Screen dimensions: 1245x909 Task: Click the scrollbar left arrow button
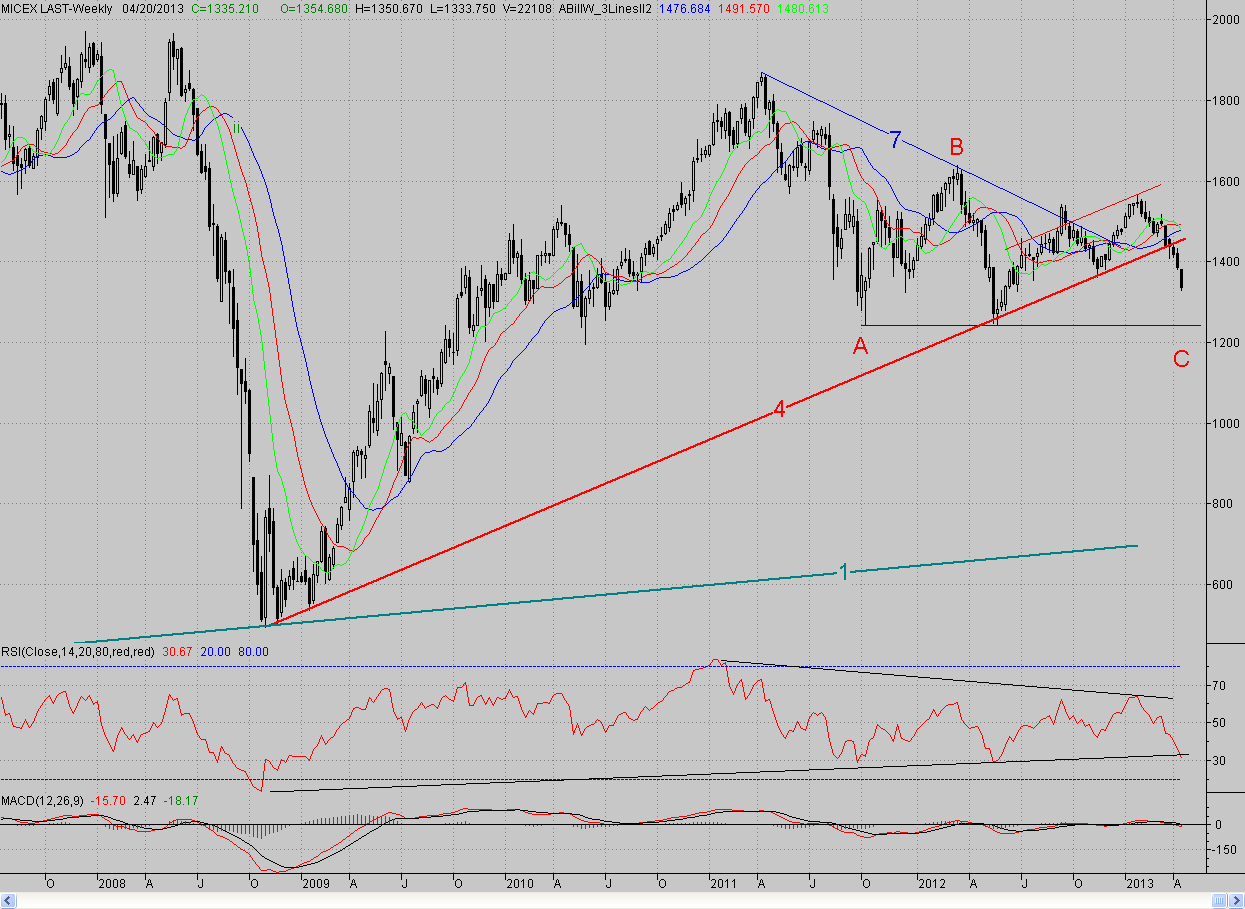click(x=6, y=900)
